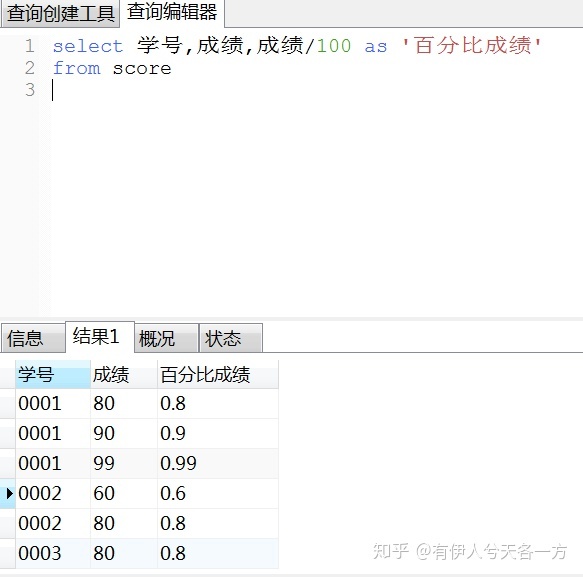Image resolution: width=583 pixels, height=577 pixels.
Task: Select the 成绩 cell with value 90
Action: [x=124, y=433]
